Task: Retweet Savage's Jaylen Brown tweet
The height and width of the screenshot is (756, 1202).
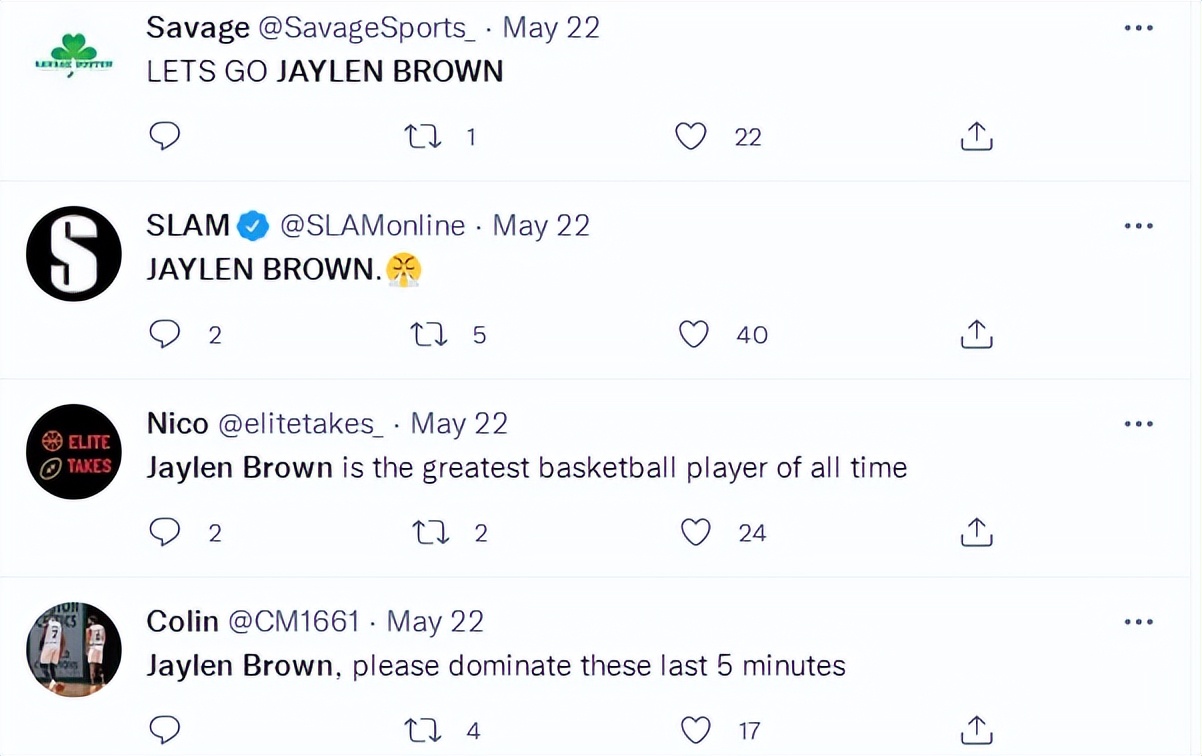Action: click(421, 136)
